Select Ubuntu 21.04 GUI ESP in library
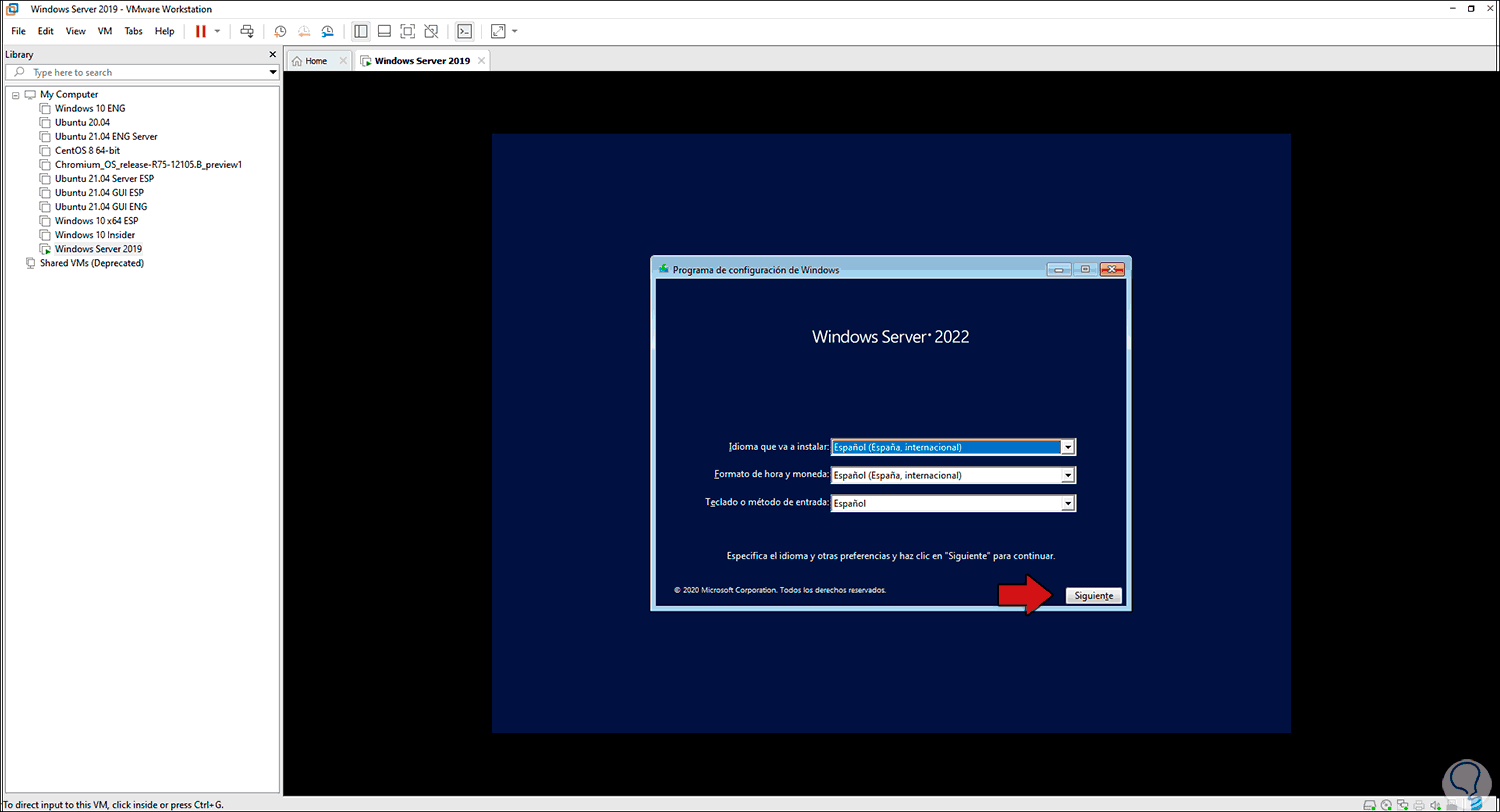 (99, 192)
